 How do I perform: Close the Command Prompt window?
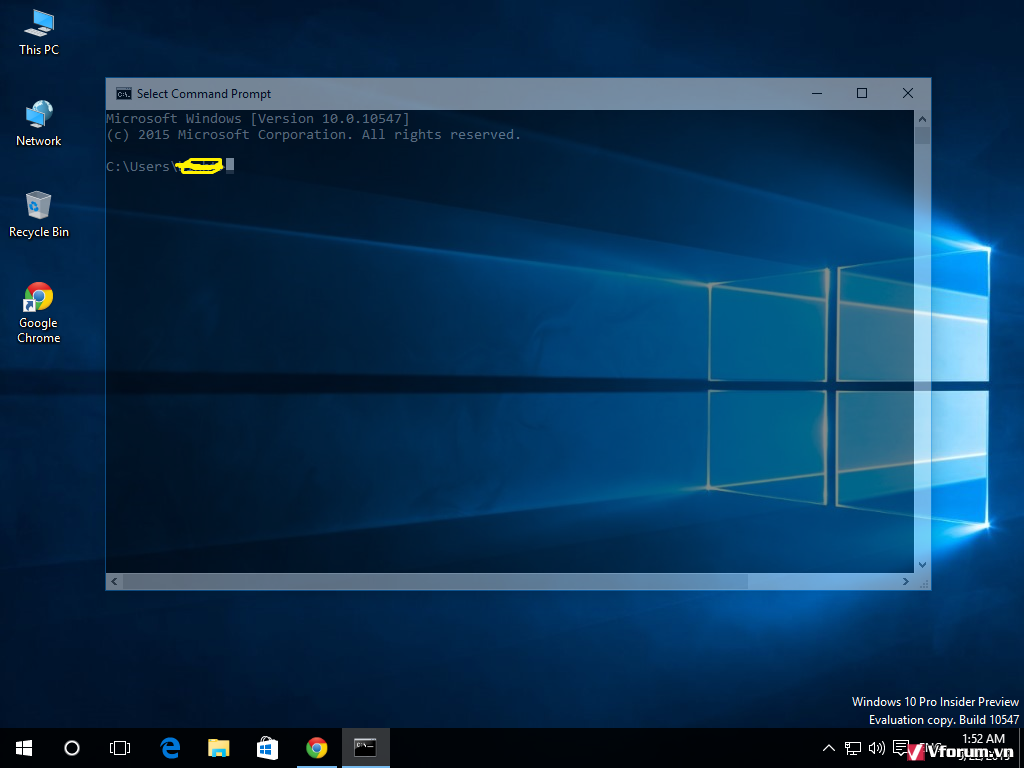click(x=908, y=93)
